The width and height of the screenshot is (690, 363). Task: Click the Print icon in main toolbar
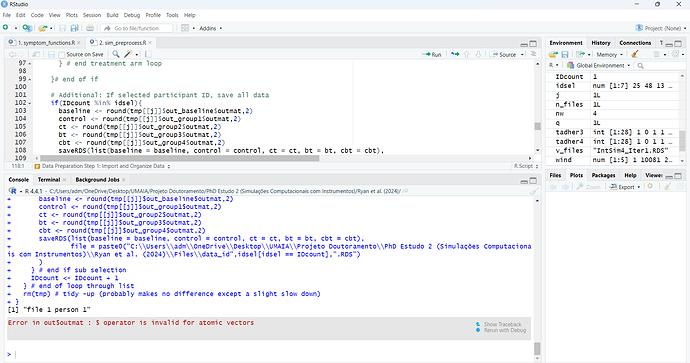pyautogui.click(x=90, y=28)
